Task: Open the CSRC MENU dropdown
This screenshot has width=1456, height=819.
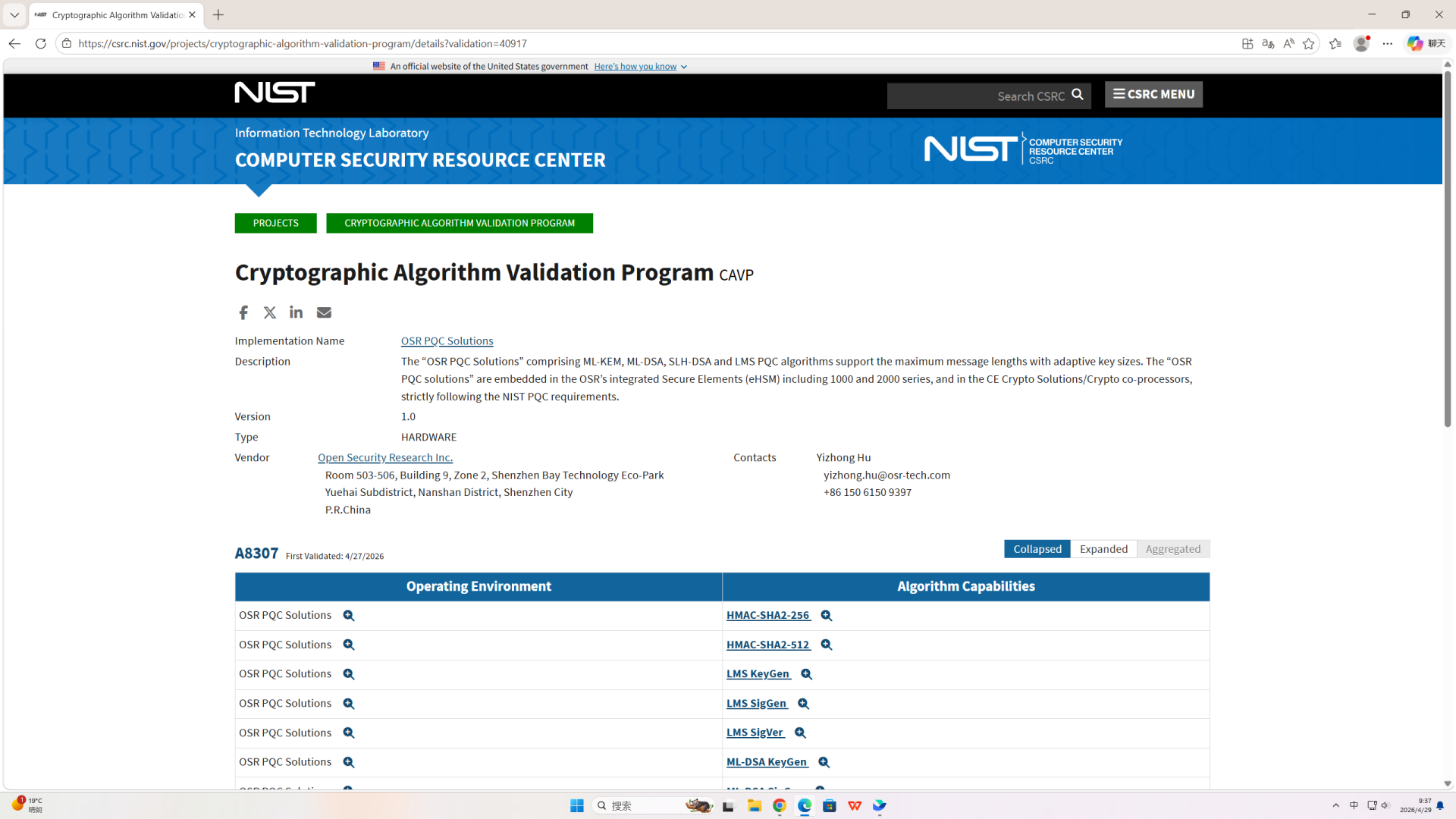Action: click(x=1153, y=94)
